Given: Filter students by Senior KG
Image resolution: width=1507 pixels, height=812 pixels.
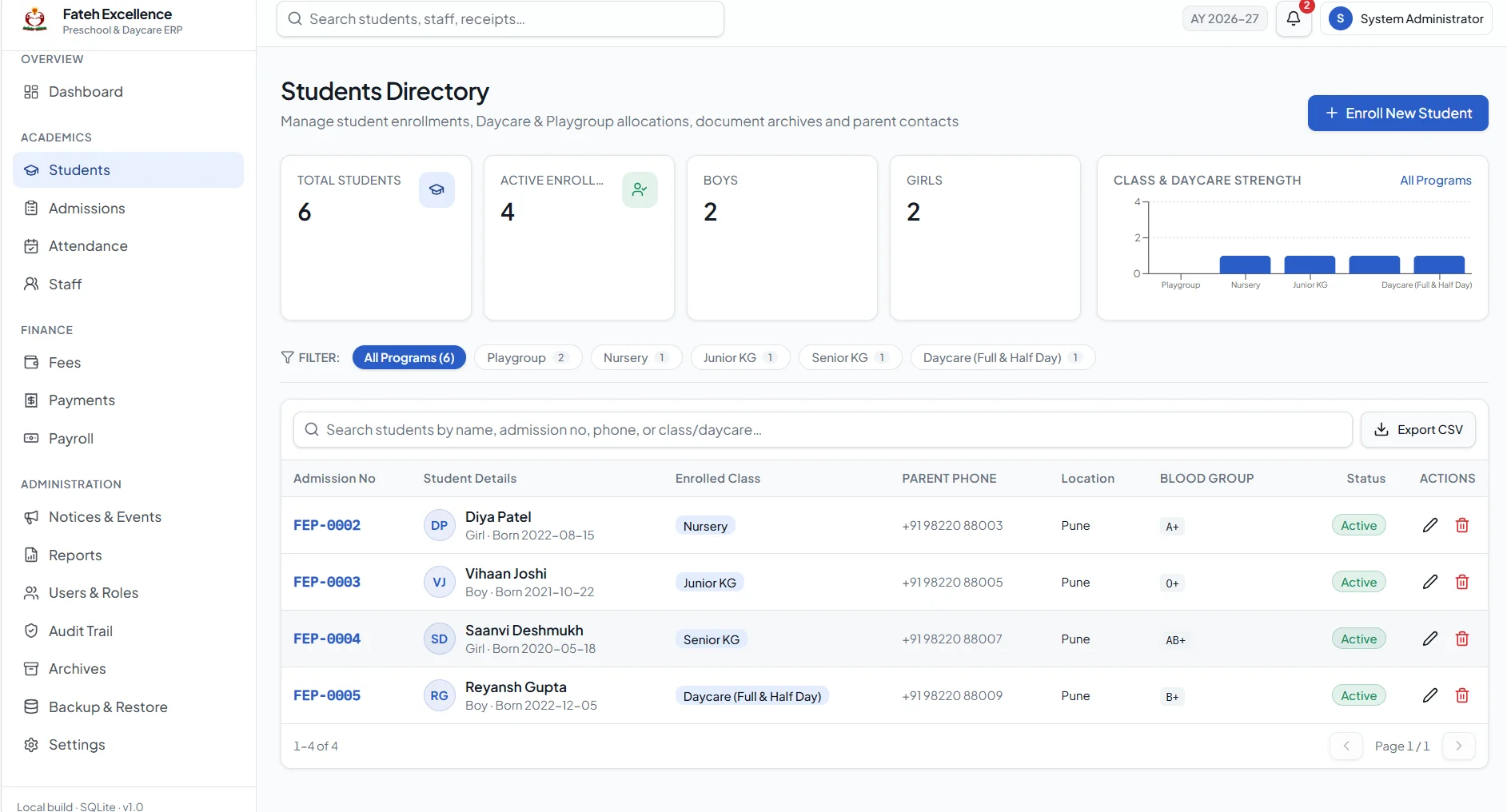Looking at the screenshot, I should [x=851, y=357].
